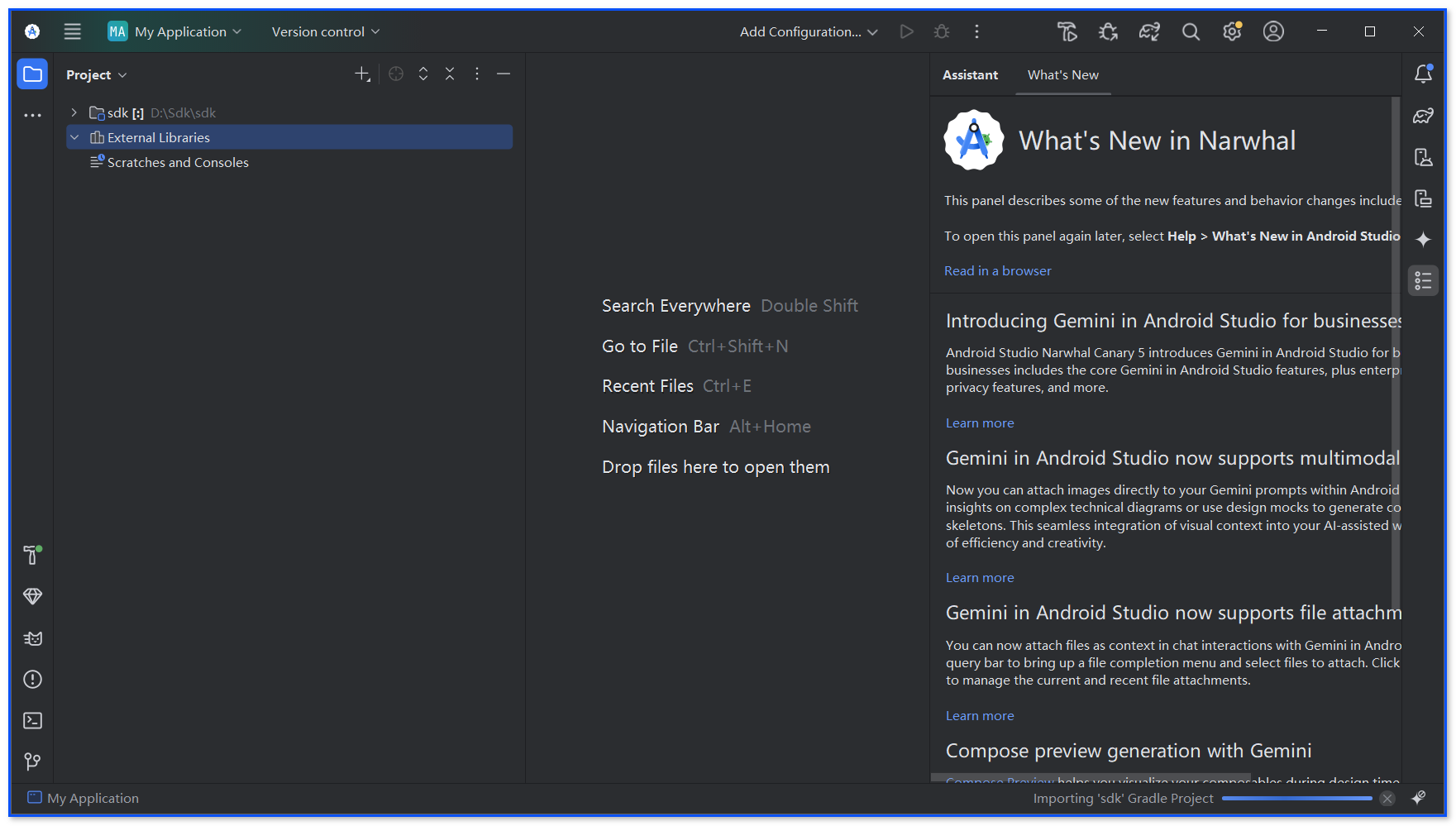Open the Build tool window hammer icon
This screenshot has width=1456, height=826.
point(32,555)
